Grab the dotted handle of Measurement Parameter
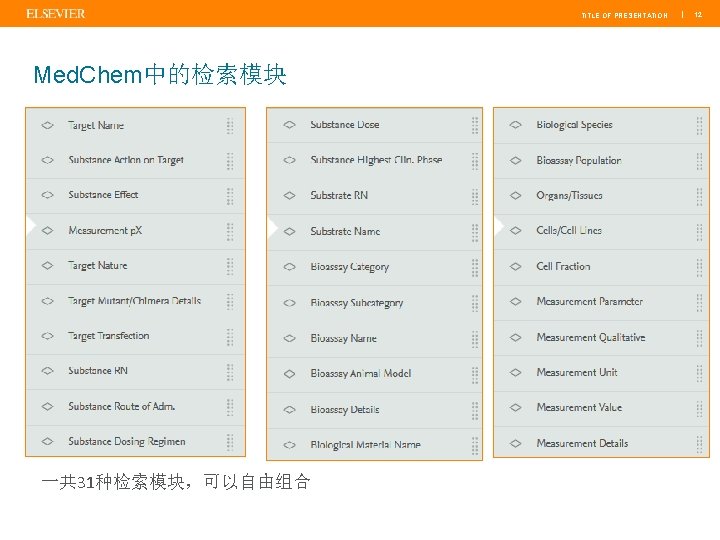Screen dimensions: 720x540 point(699,303)
